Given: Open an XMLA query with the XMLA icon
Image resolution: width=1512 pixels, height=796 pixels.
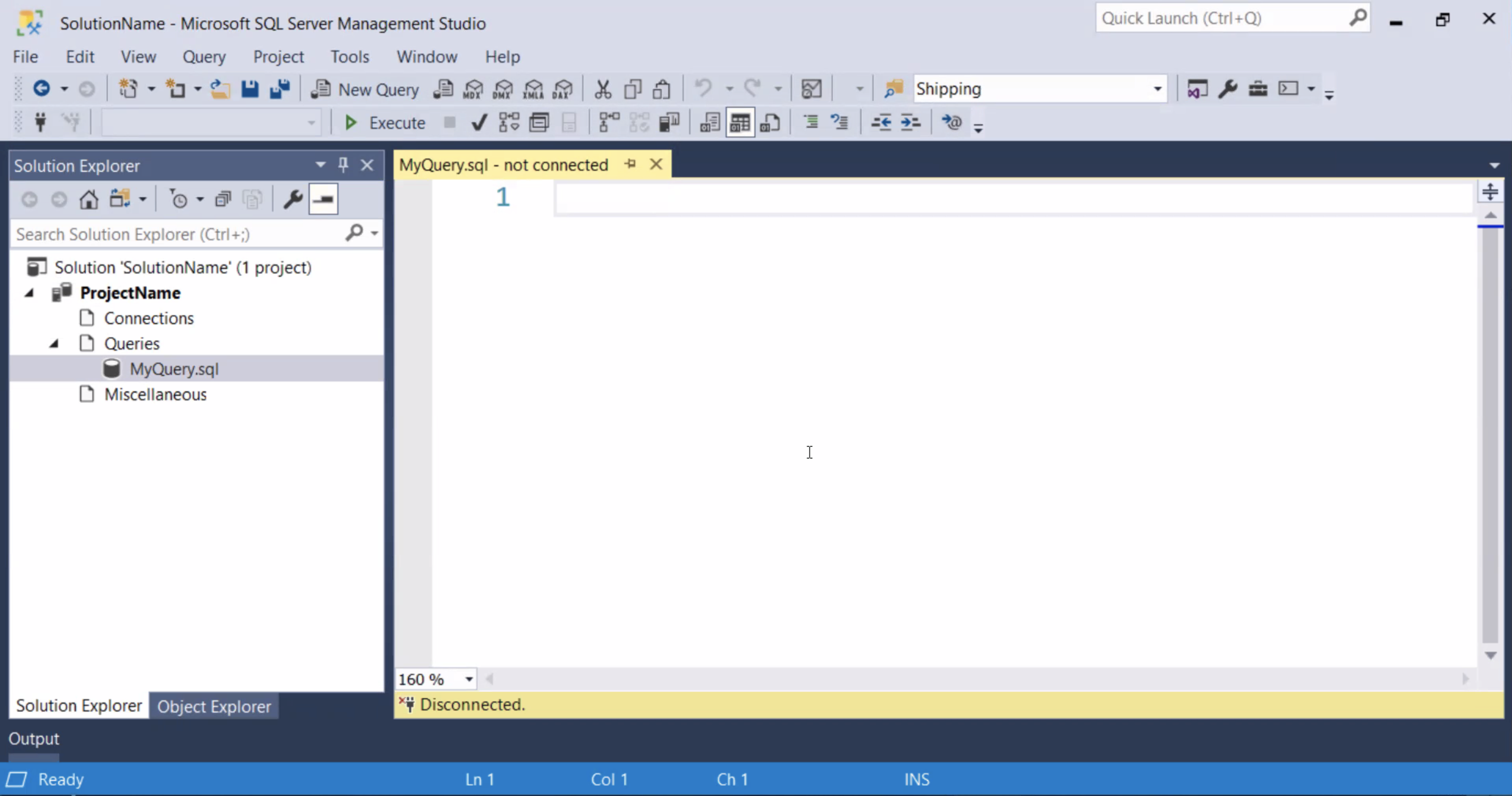Looking at the screenshot, I should pyautogui.click(x=533, y=89).
